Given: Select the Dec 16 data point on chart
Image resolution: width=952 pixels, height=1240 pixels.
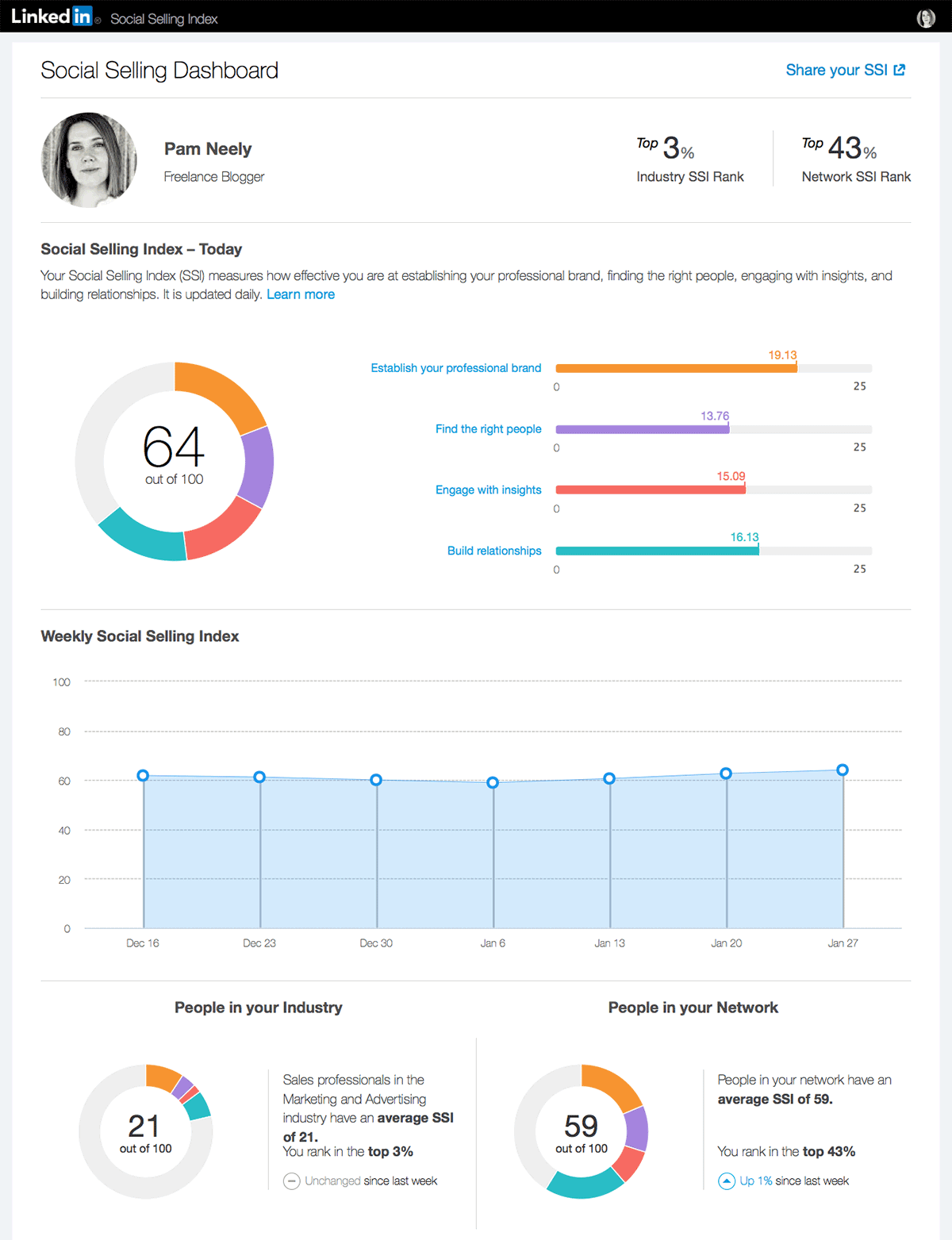Looking at the screenshot, I should (143, 776).
